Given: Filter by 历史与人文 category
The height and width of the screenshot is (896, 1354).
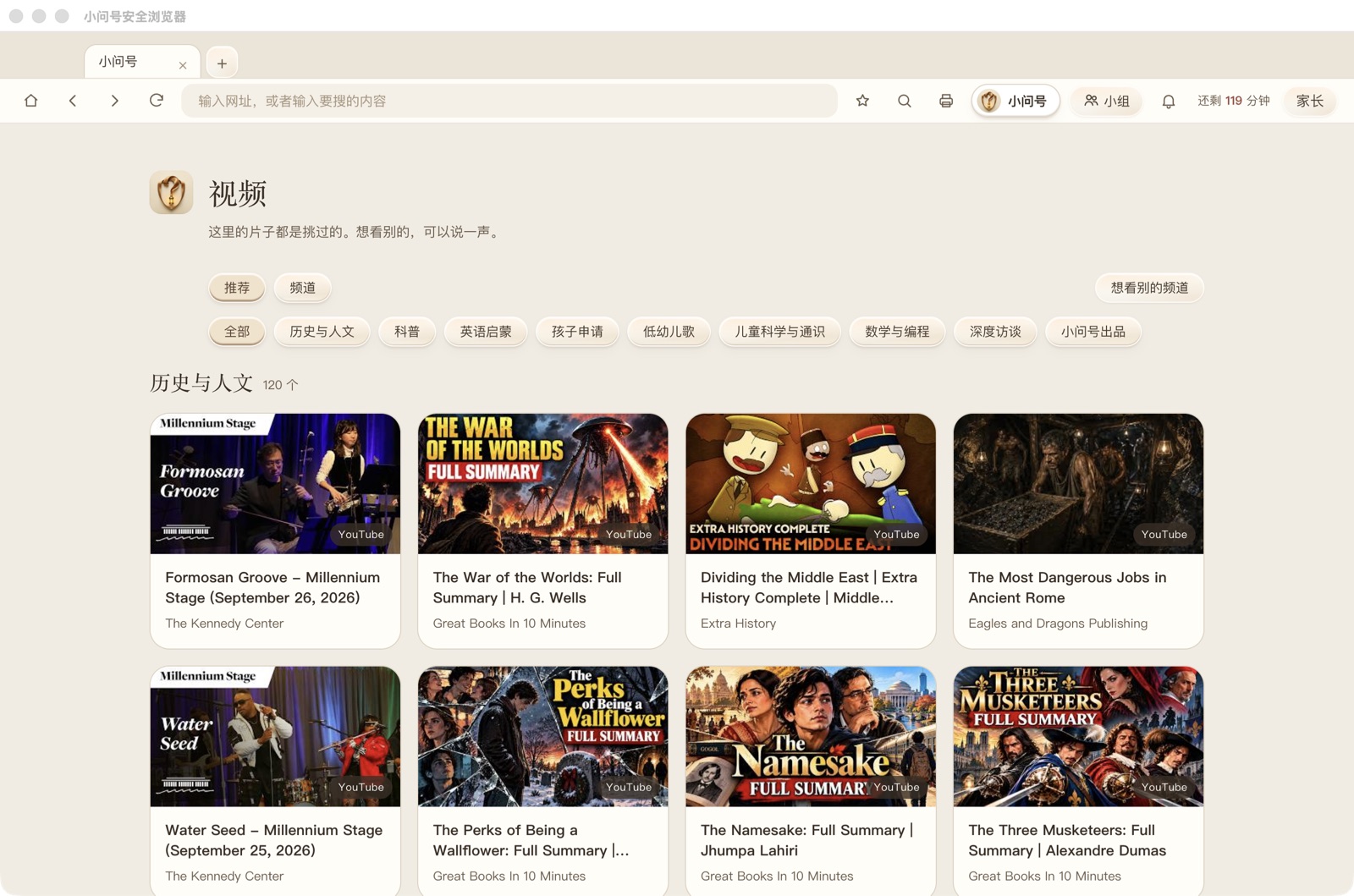Looking at the screenshot, I should [x=322, y=332].
